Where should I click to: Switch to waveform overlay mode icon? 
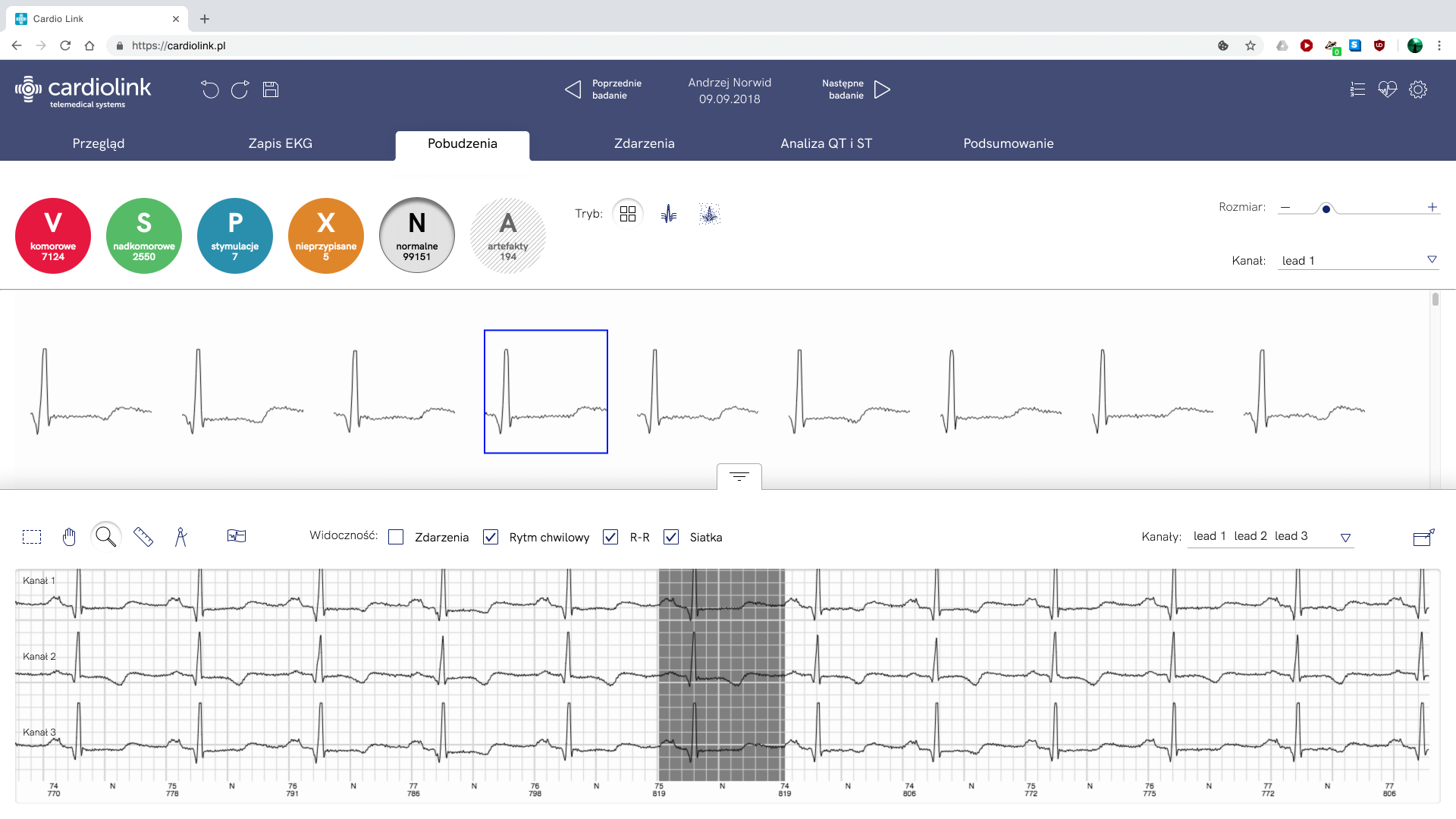[668, 214]
